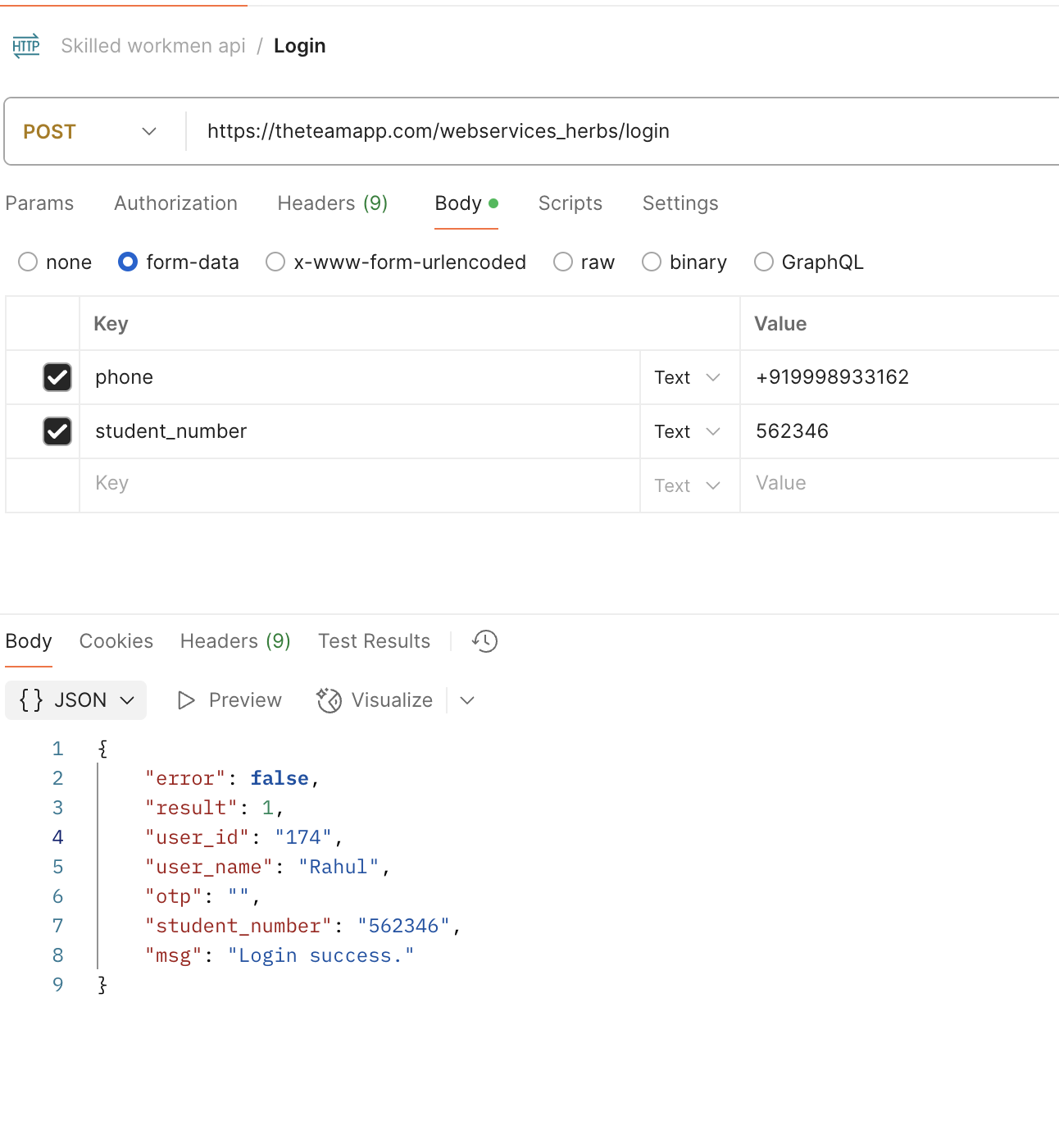Open the POST method dropdown
Image resolution: width=1059 pixels, height=1148 pixels.
click(90, 132)
